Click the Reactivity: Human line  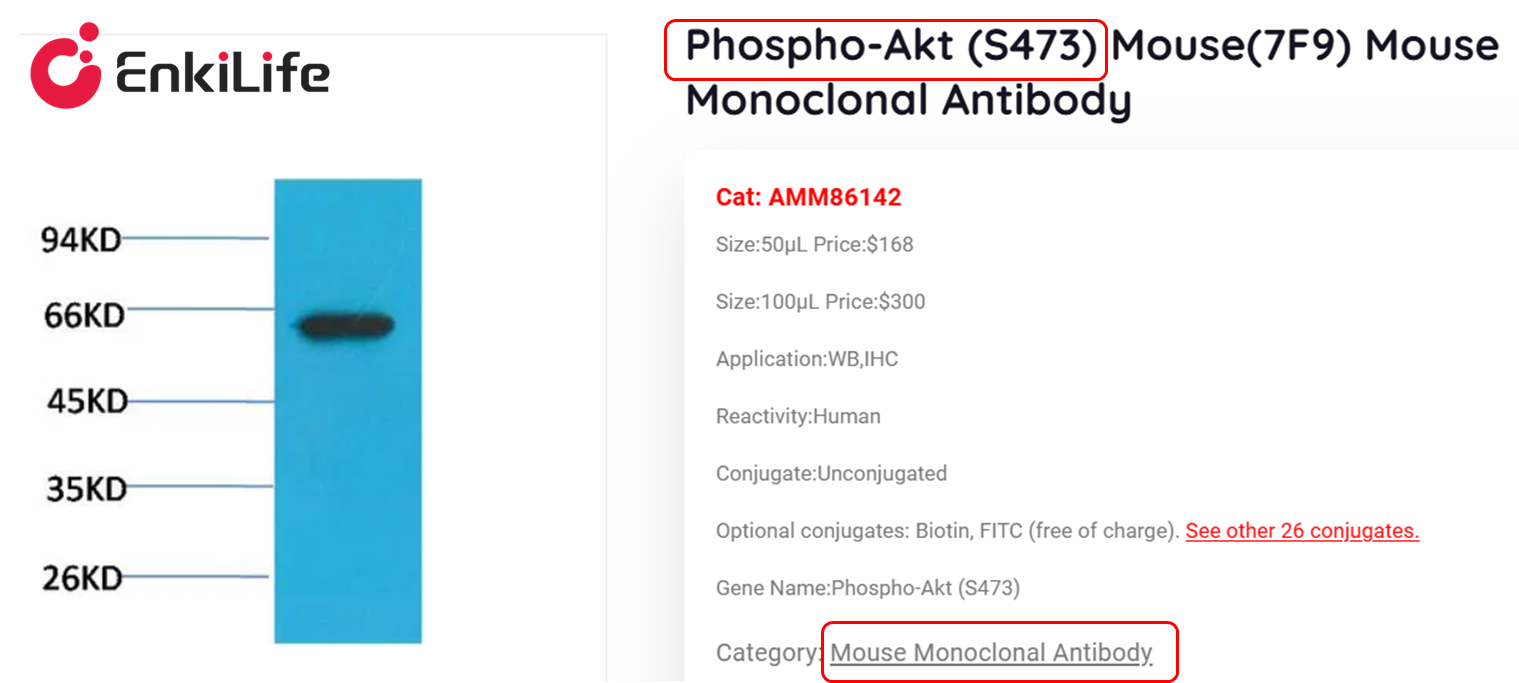click(x=798, y=416)
